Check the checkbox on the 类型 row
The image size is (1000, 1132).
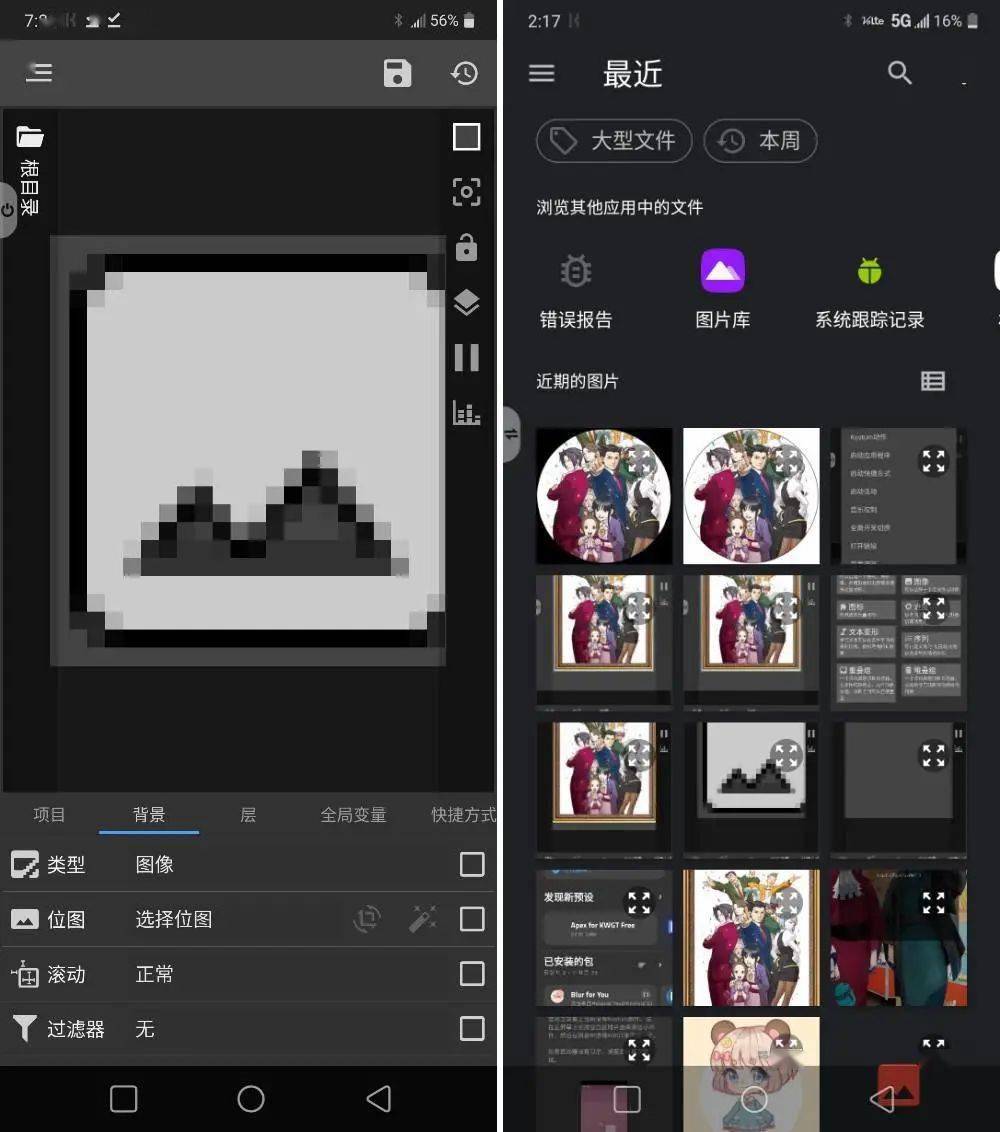pyautogui.click(x=472, y=864)
